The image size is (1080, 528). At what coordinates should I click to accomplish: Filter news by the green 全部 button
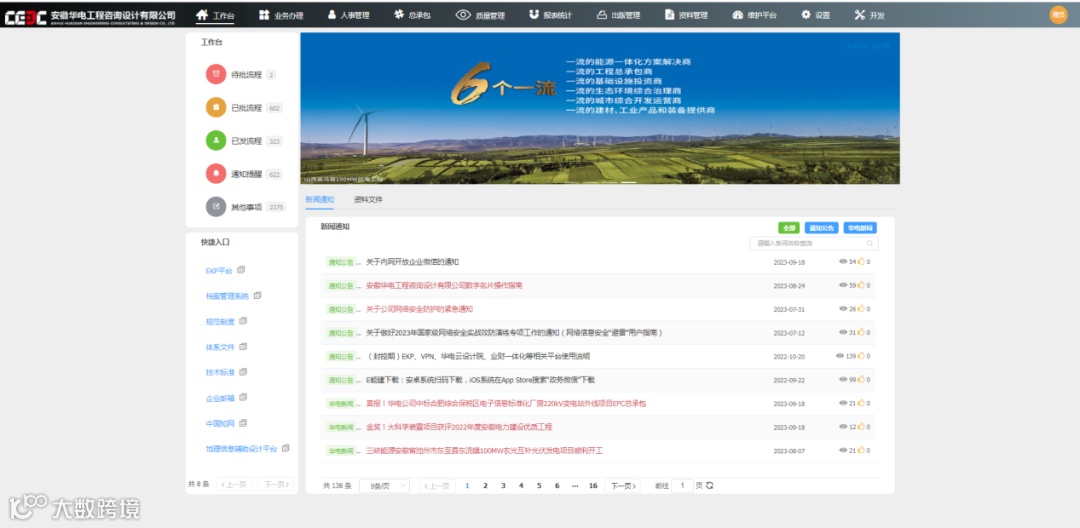[x=789, y=228]
